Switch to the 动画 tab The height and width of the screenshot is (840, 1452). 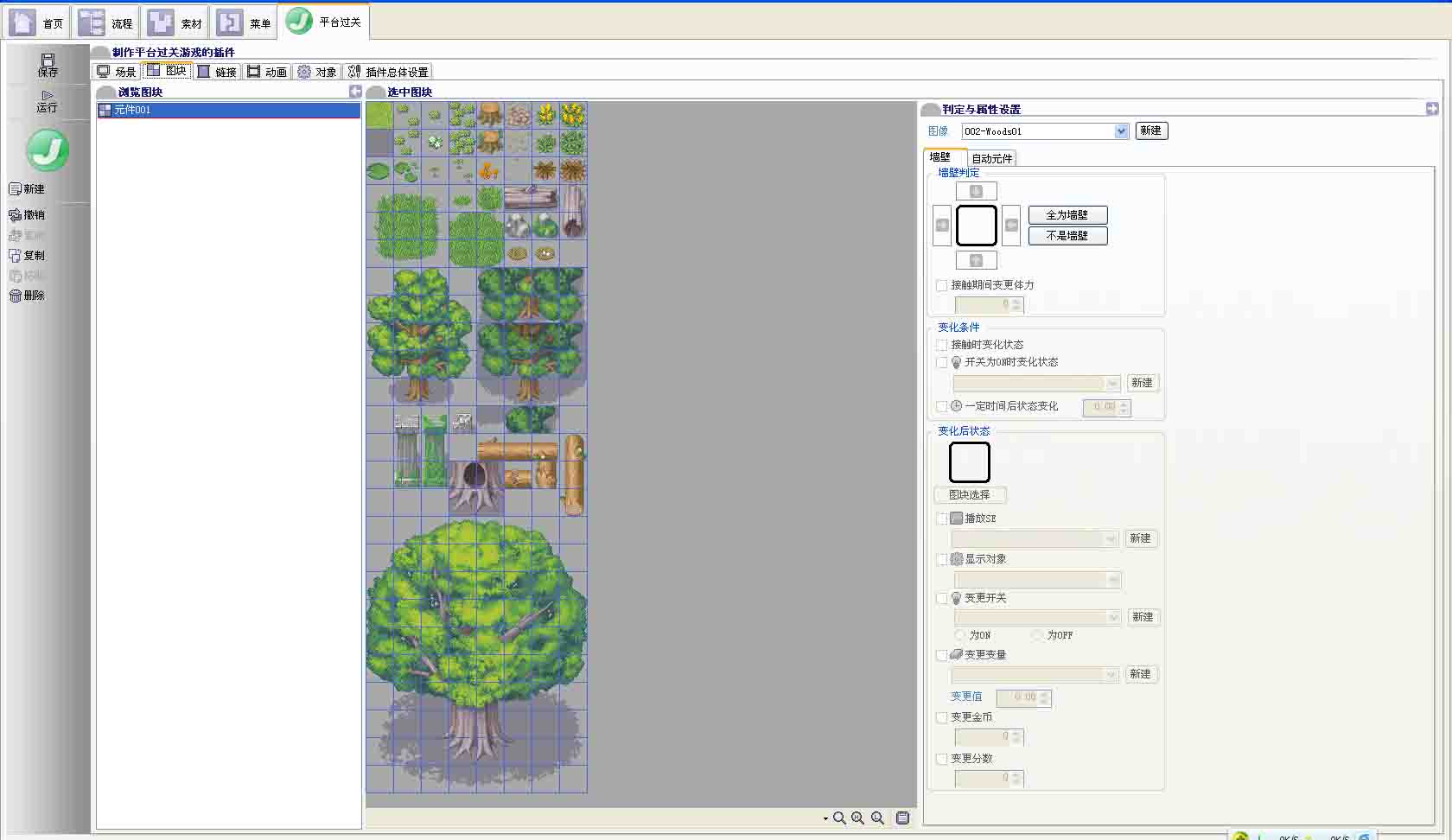click(267, 72)
